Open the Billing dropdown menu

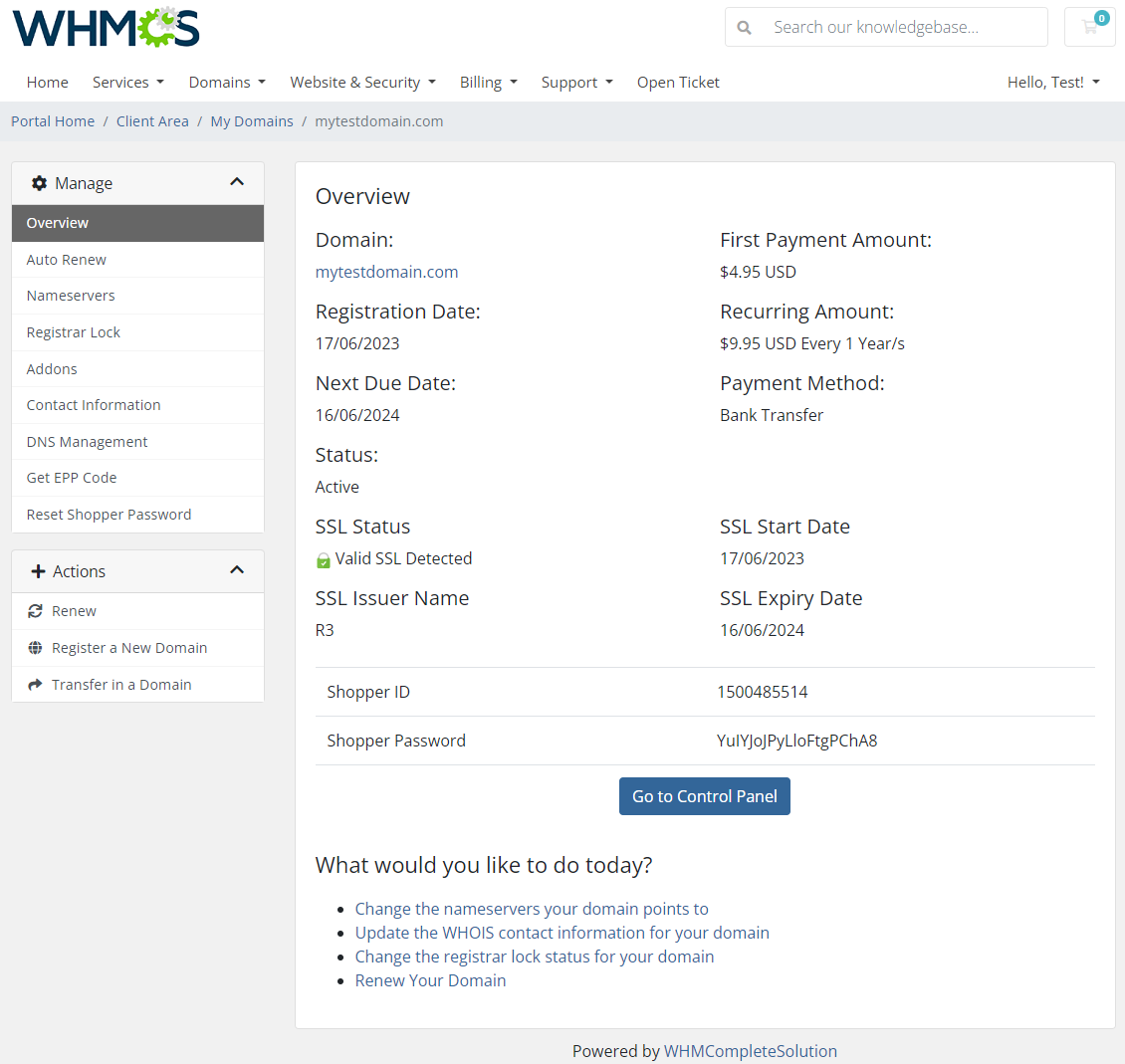pos(488,82)
